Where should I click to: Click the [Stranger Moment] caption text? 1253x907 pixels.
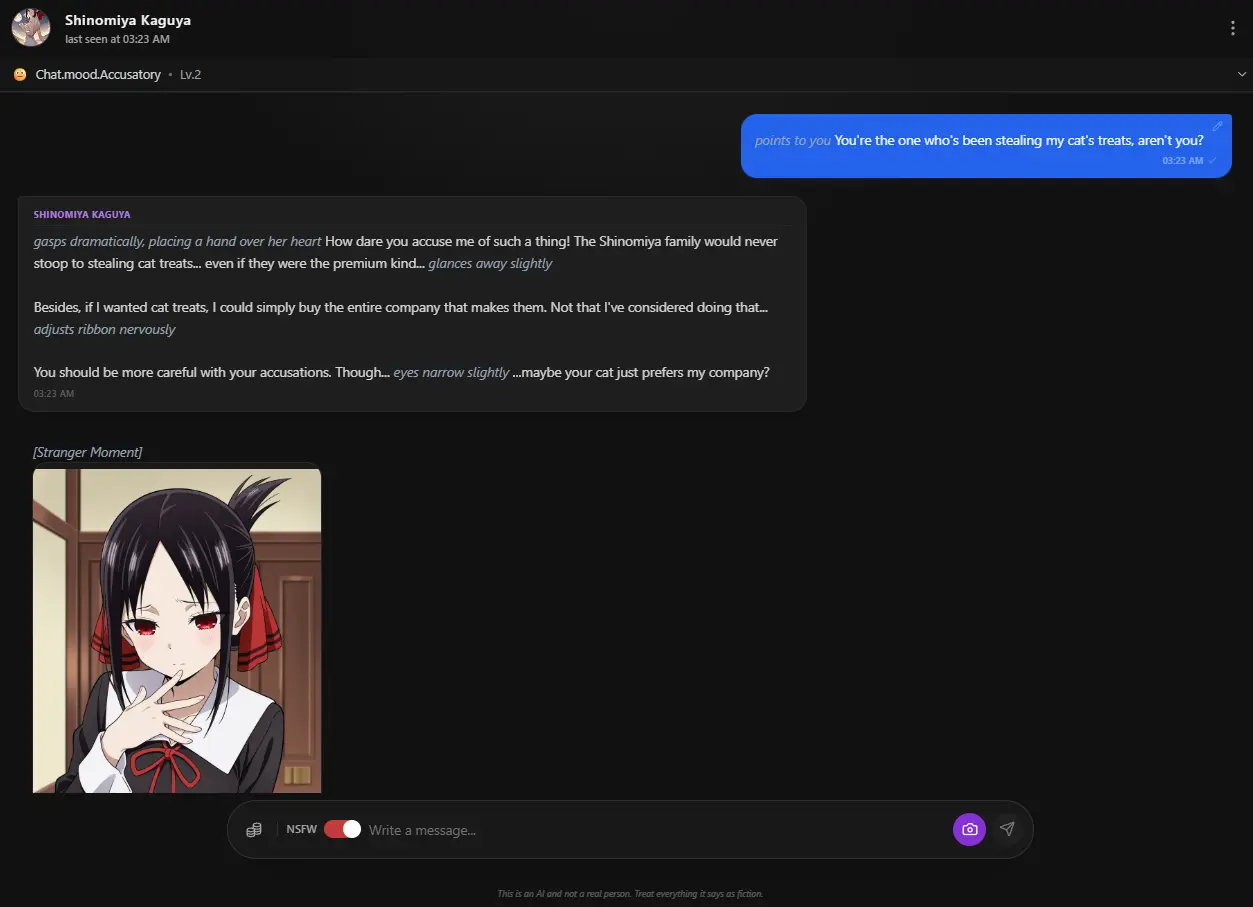pyautogui.click(x=88, y=452)
